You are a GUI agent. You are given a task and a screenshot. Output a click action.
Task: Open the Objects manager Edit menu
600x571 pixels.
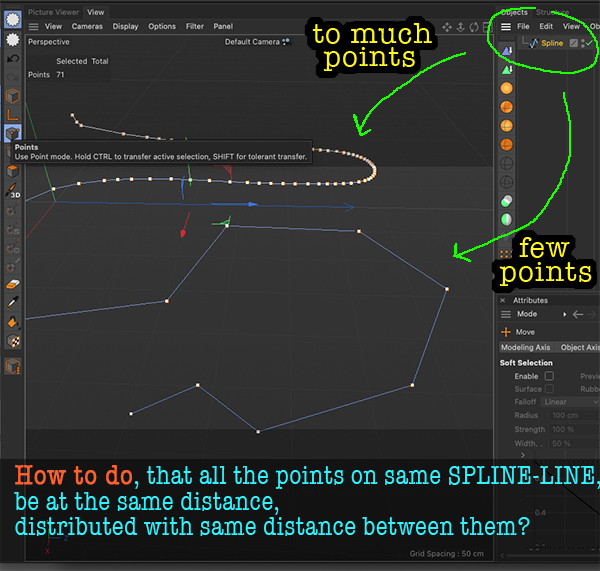(x=546, y=26)
